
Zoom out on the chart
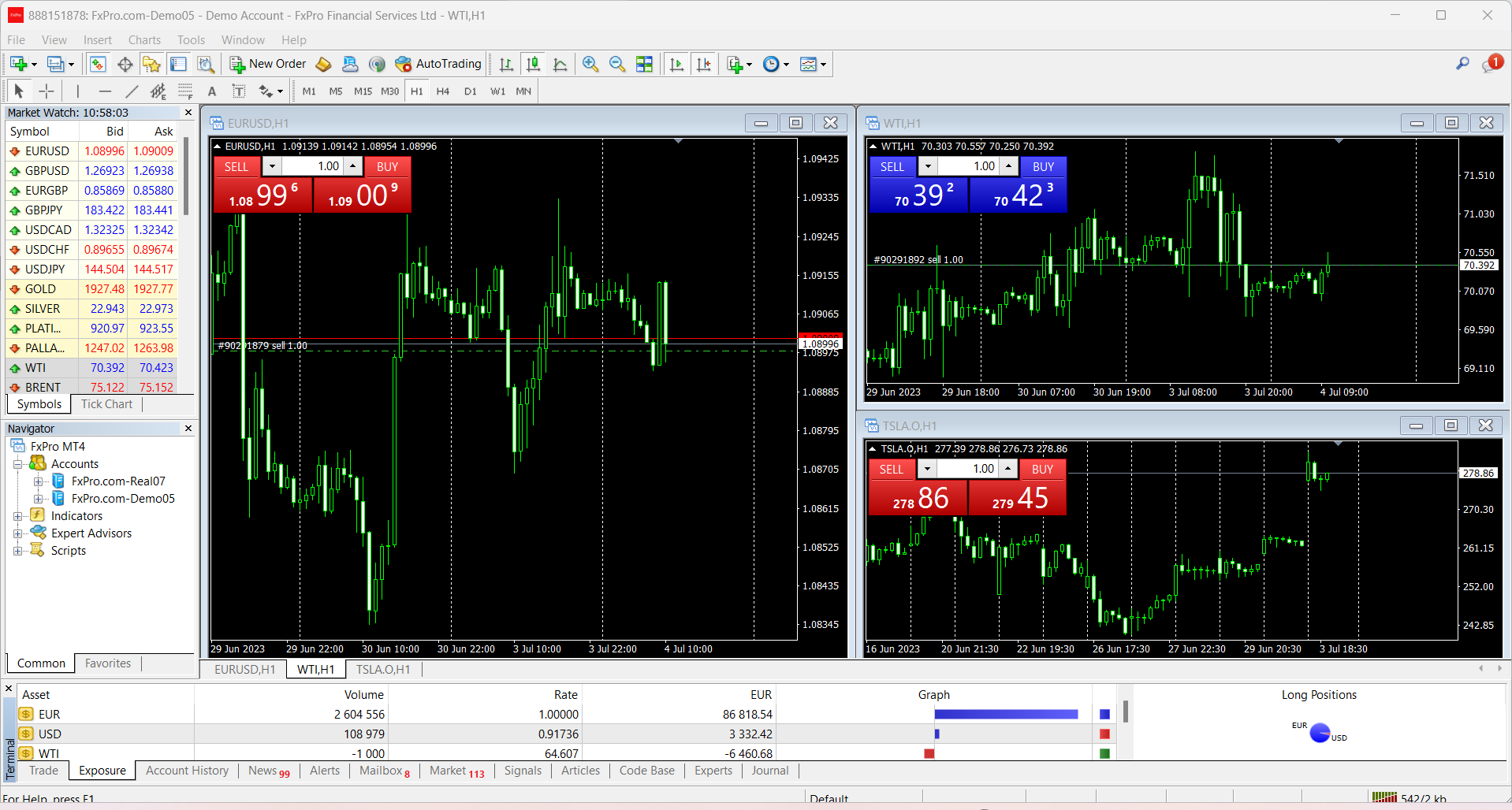617,64
